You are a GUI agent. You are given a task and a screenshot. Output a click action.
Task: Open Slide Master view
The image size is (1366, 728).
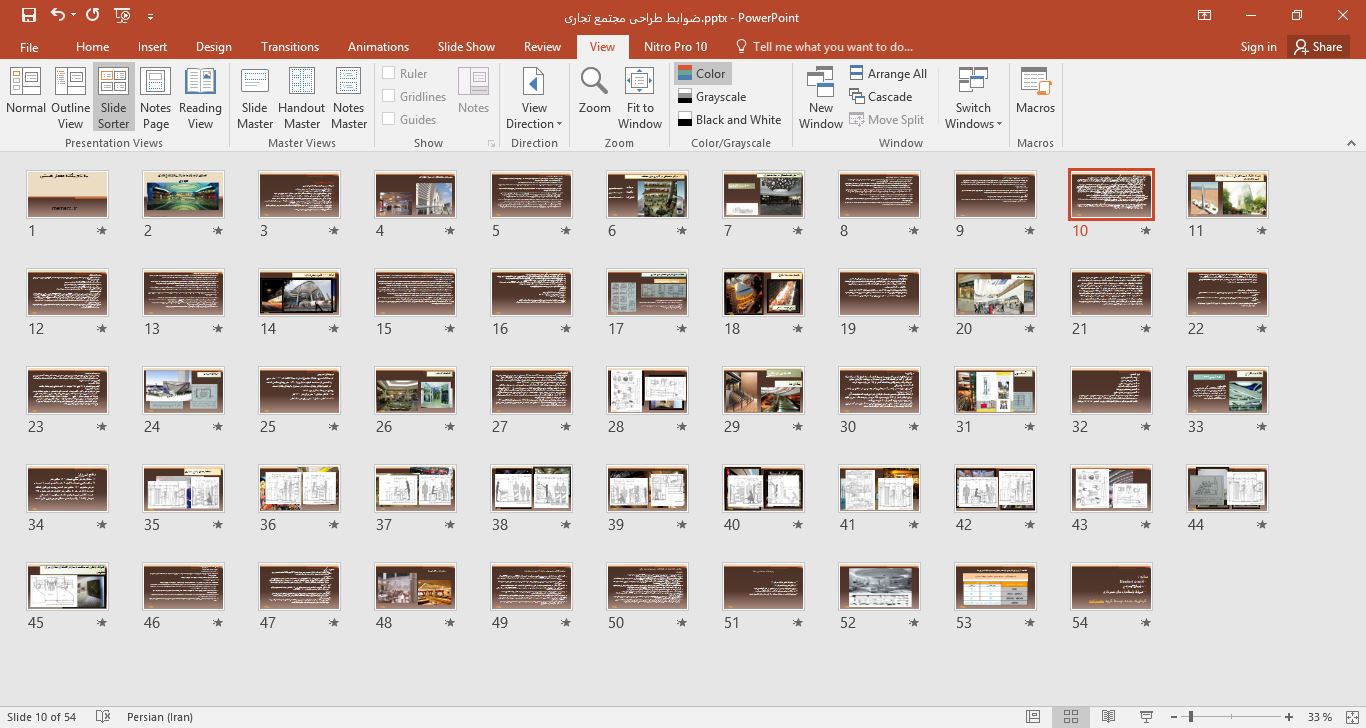255,97
